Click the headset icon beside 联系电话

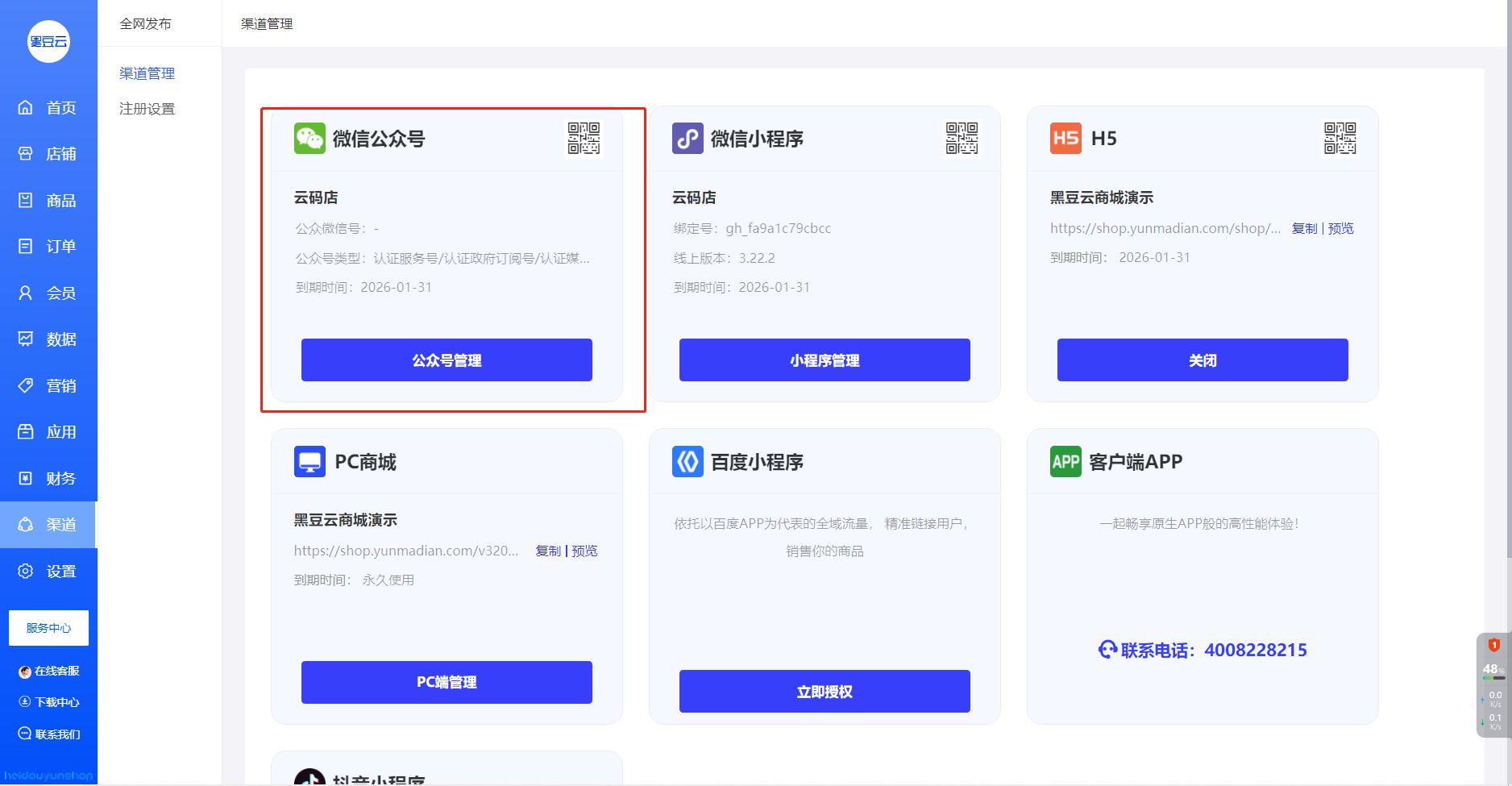(x=1108, y=650)
